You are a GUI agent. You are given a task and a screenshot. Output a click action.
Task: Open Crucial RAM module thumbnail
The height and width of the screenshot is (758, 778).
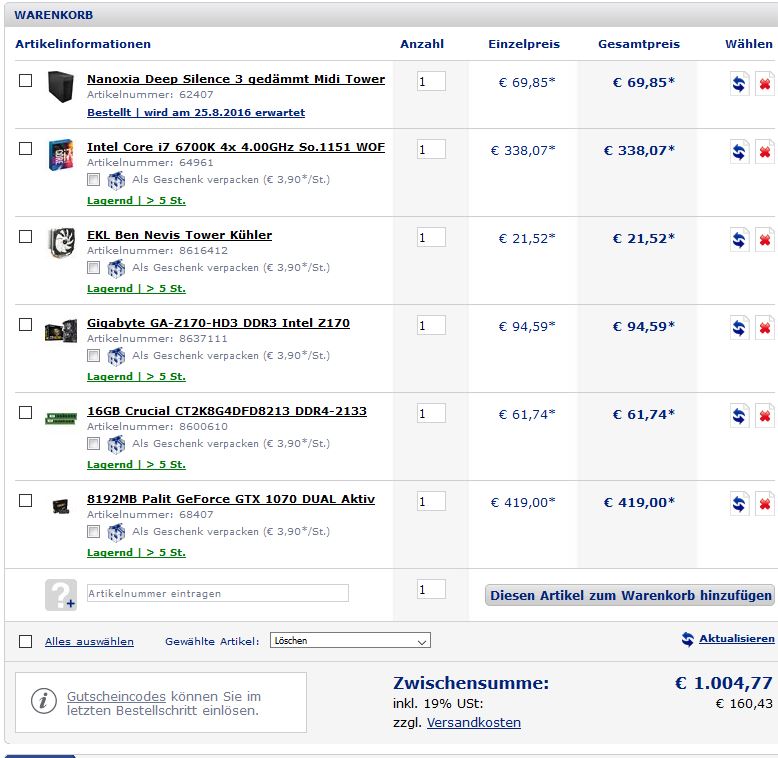(x=61, y=418)
